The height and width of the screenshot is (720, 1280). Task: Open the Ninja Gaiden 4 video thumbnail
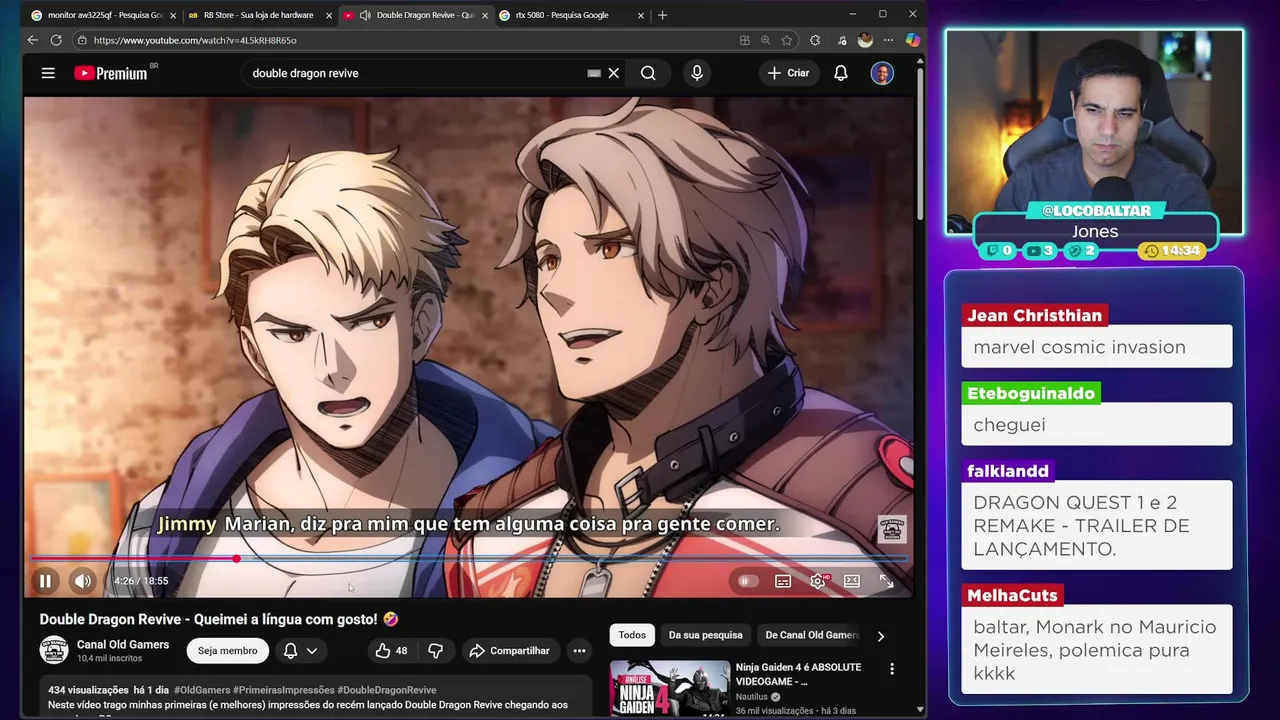pos(669,688)
